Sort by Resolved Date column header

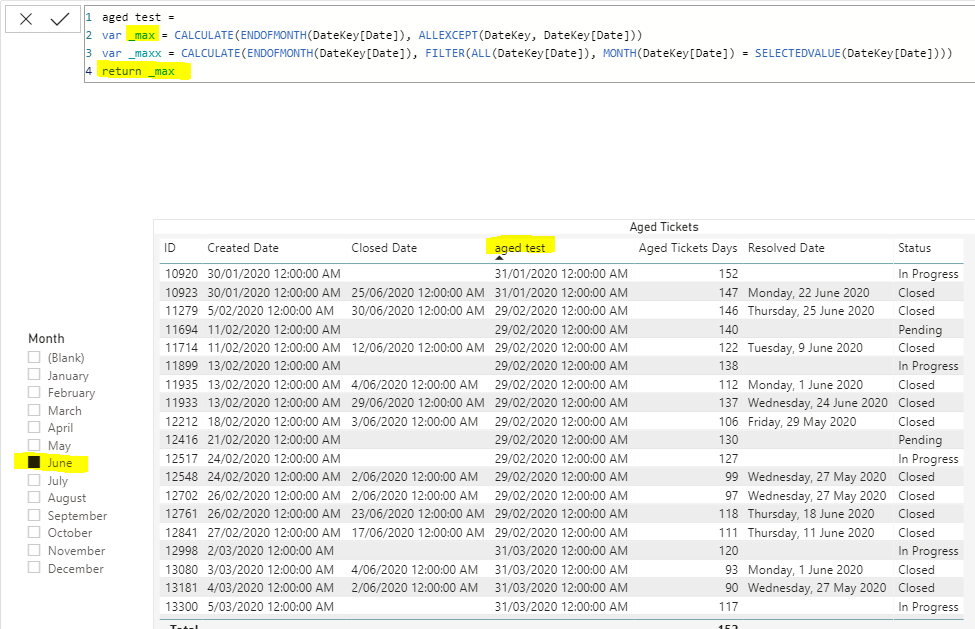786,248
